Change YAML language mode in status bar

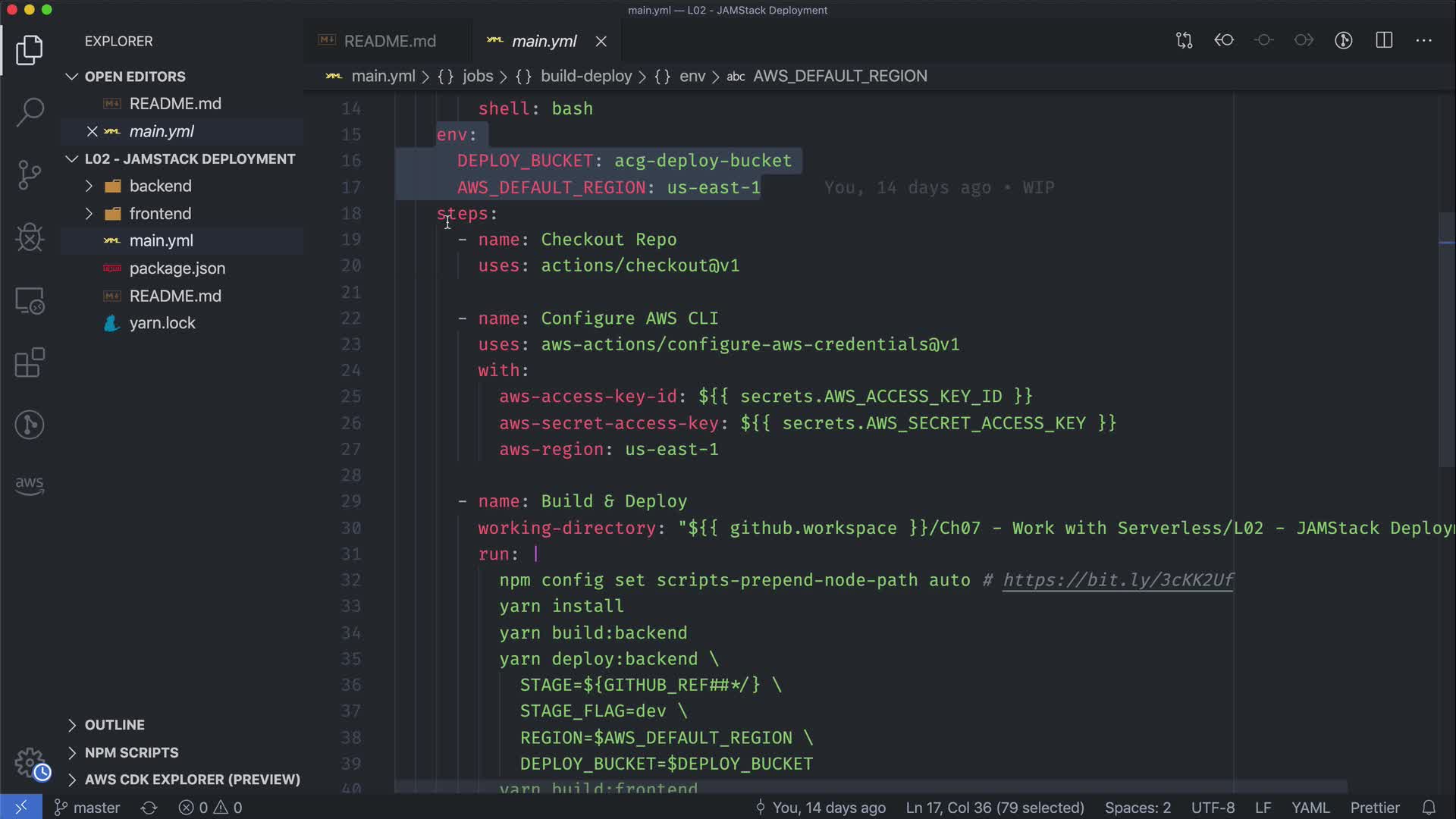(x=1310, y=808)
